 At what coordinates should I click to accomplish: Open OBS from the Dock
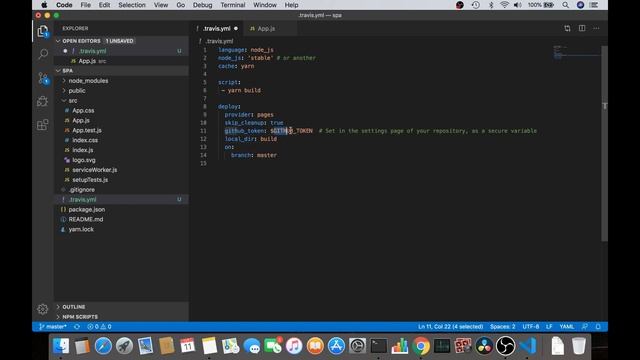505,346
